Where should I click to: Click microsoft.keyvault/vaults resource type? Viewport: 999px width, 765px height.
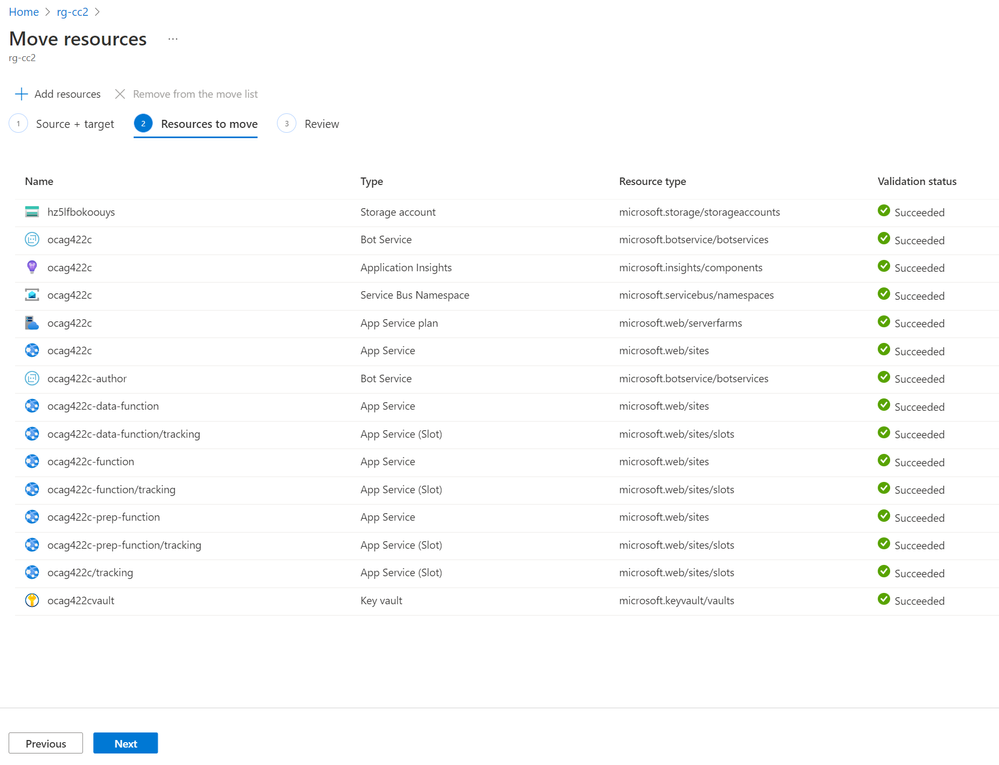(677, 600)
